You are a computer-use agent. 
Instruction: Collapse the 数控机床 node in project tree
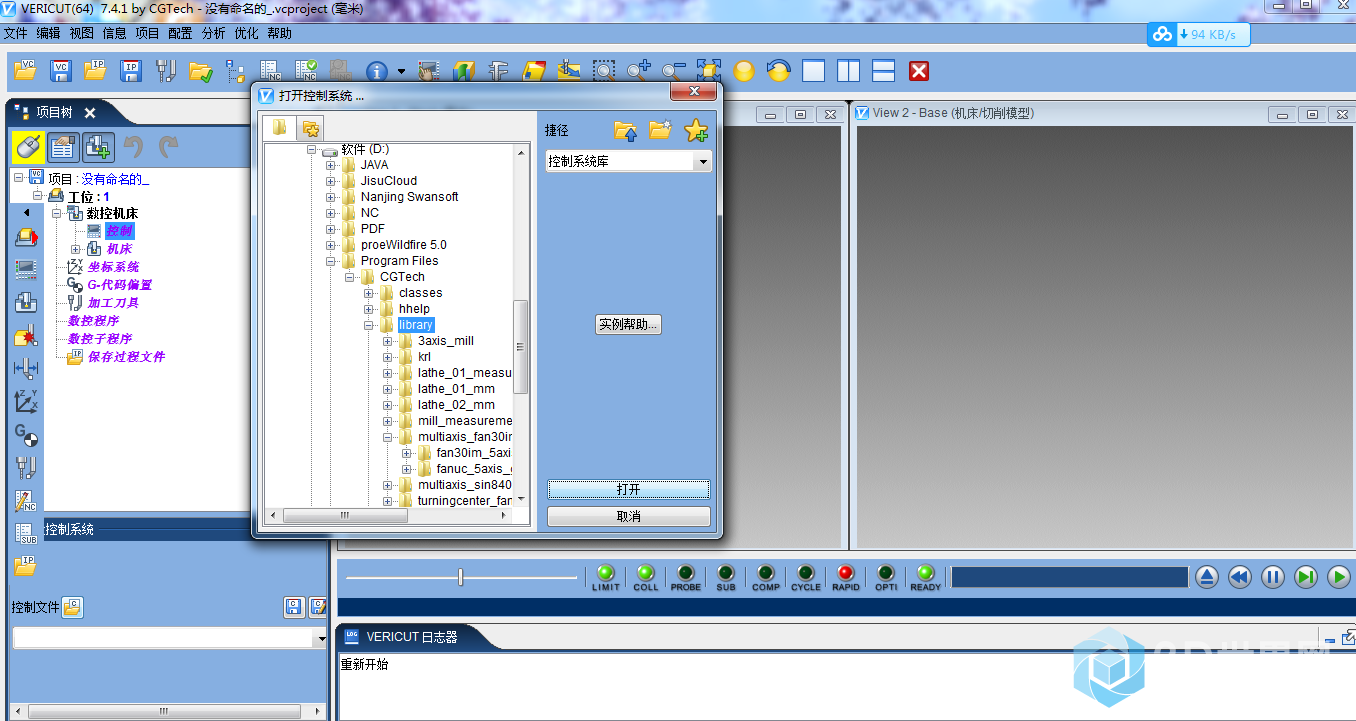[57, 214]
